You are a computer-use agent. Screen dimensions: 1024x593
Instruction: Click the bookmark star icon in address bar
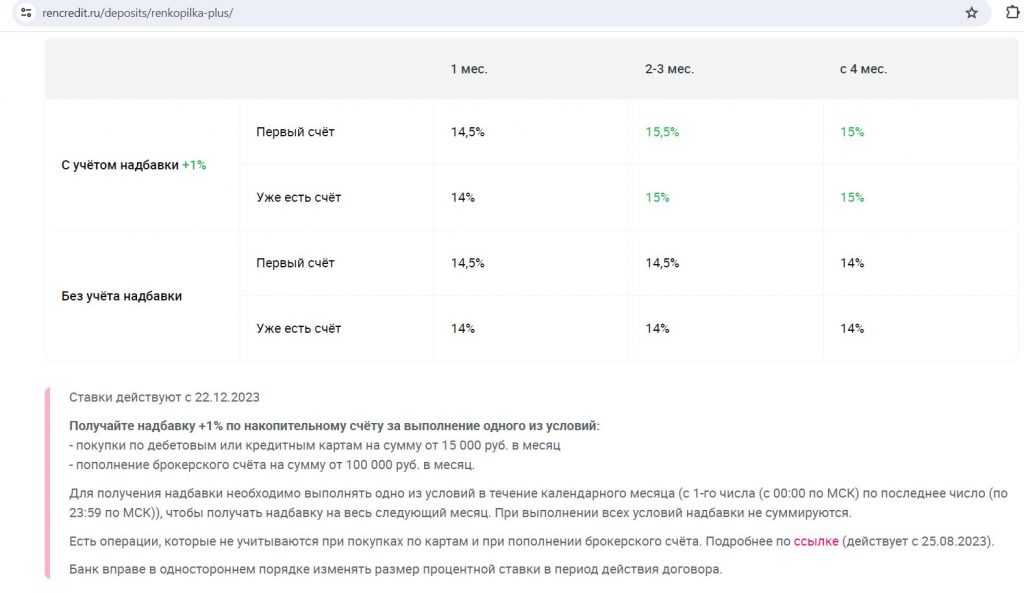pyautogui.click(x=971, y=13)
